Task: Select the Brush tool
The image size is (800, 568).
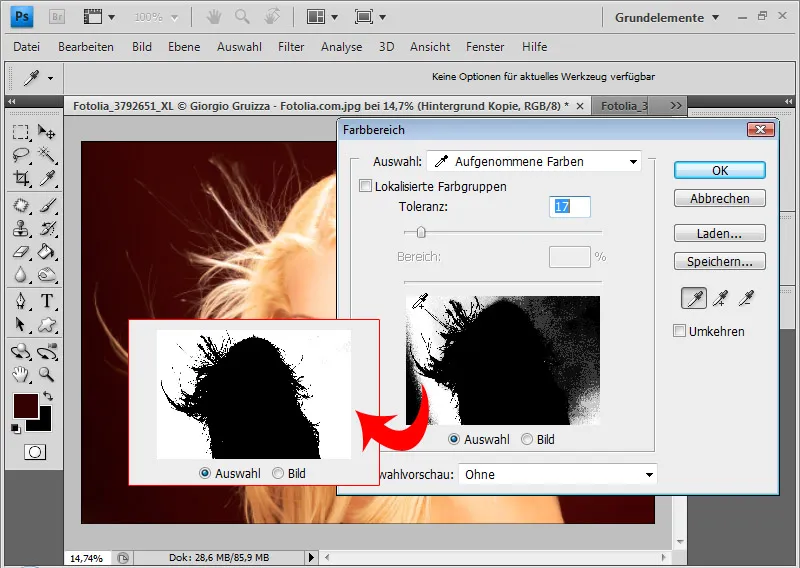Action: pos(46,205)
